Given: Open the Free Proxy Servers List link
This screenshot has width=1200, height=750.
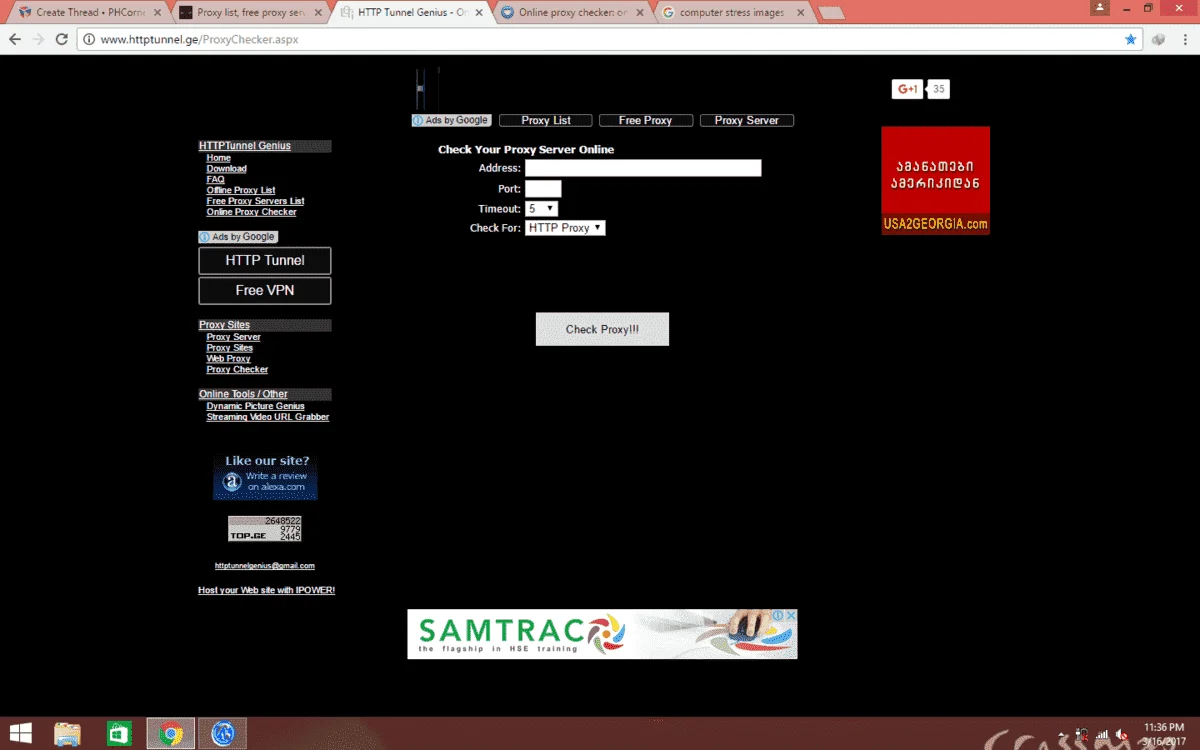Looking at the screenshot, I should tap(255, 201).
